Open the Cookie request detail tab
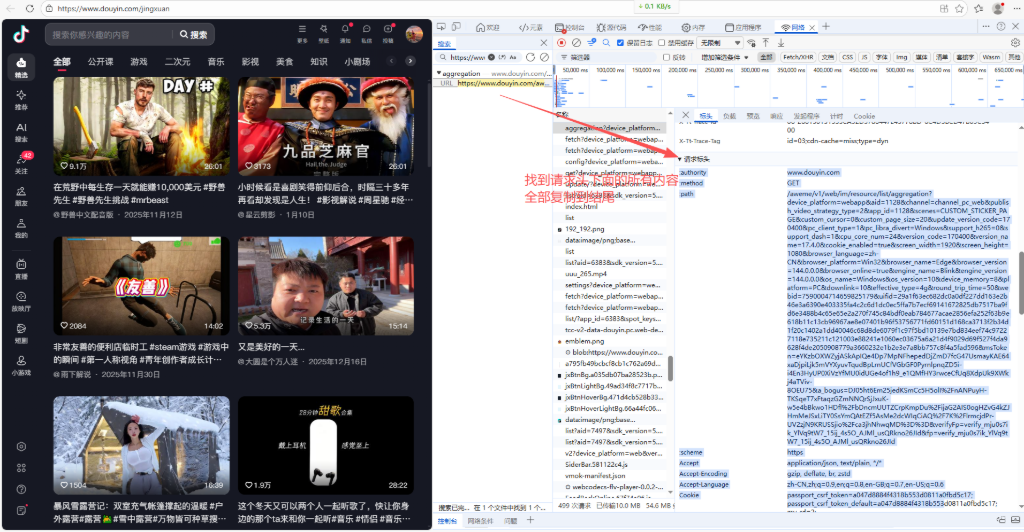Screen dimensions: 1024x532 (x=864, y=116)
